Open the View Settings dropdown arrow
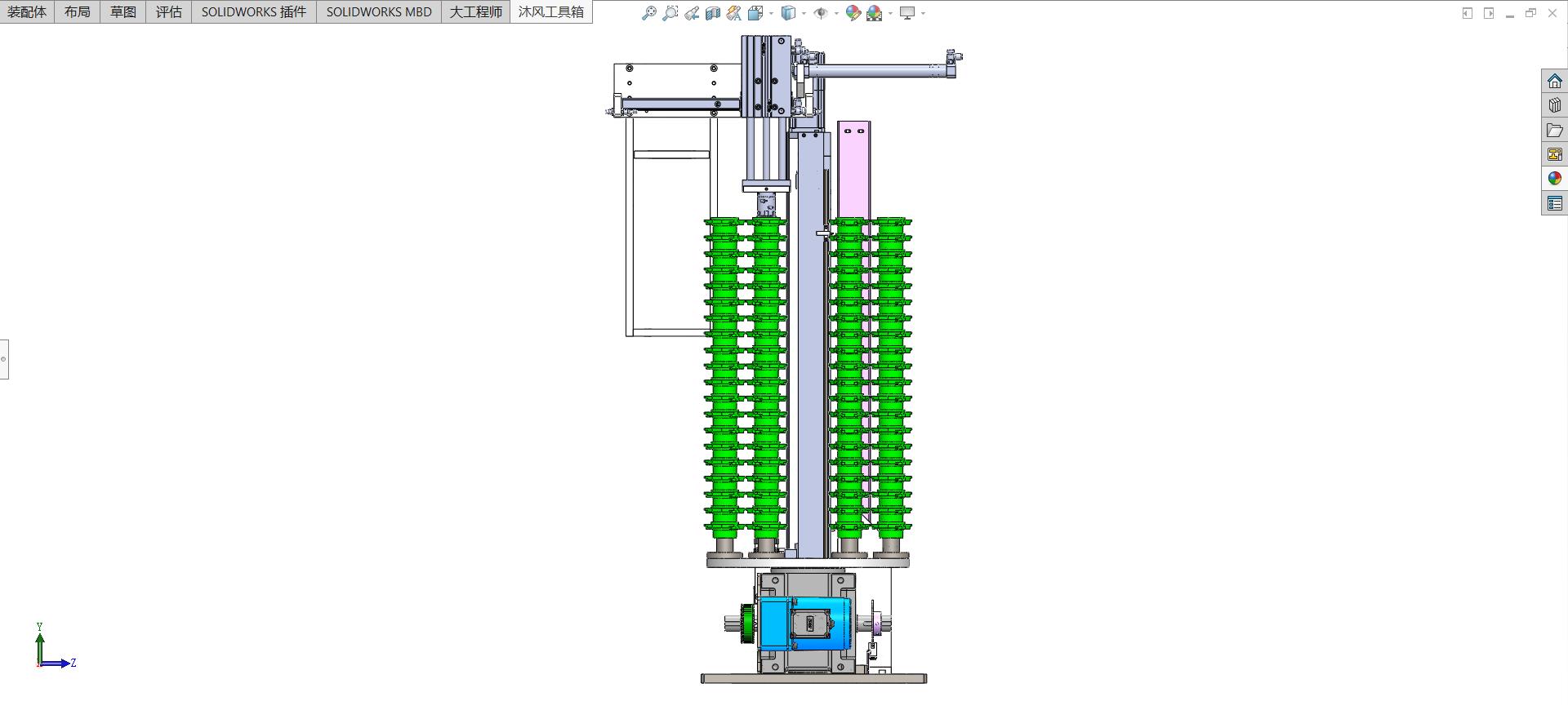The height and width of the screenshot is (719, 1568). [923, 13]
